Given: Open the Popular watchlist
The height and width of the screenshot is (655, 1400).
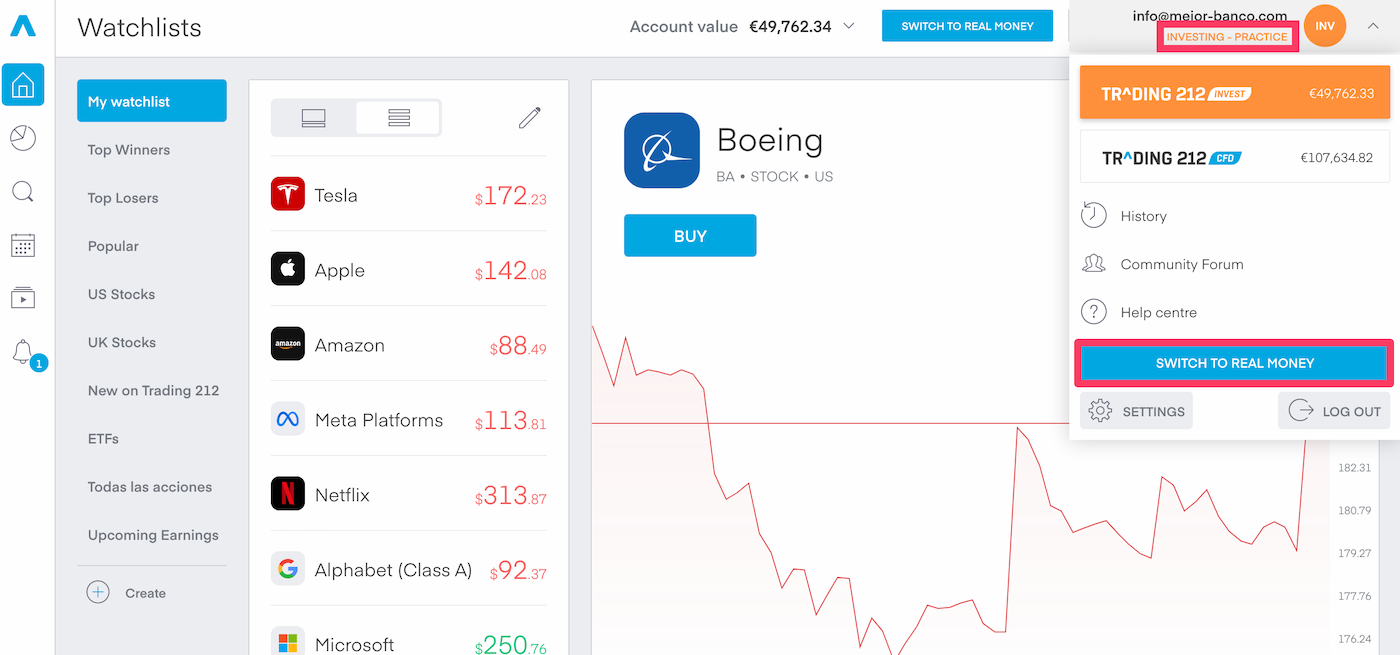Looking at the screenshot, I should [x=113, y=245].
